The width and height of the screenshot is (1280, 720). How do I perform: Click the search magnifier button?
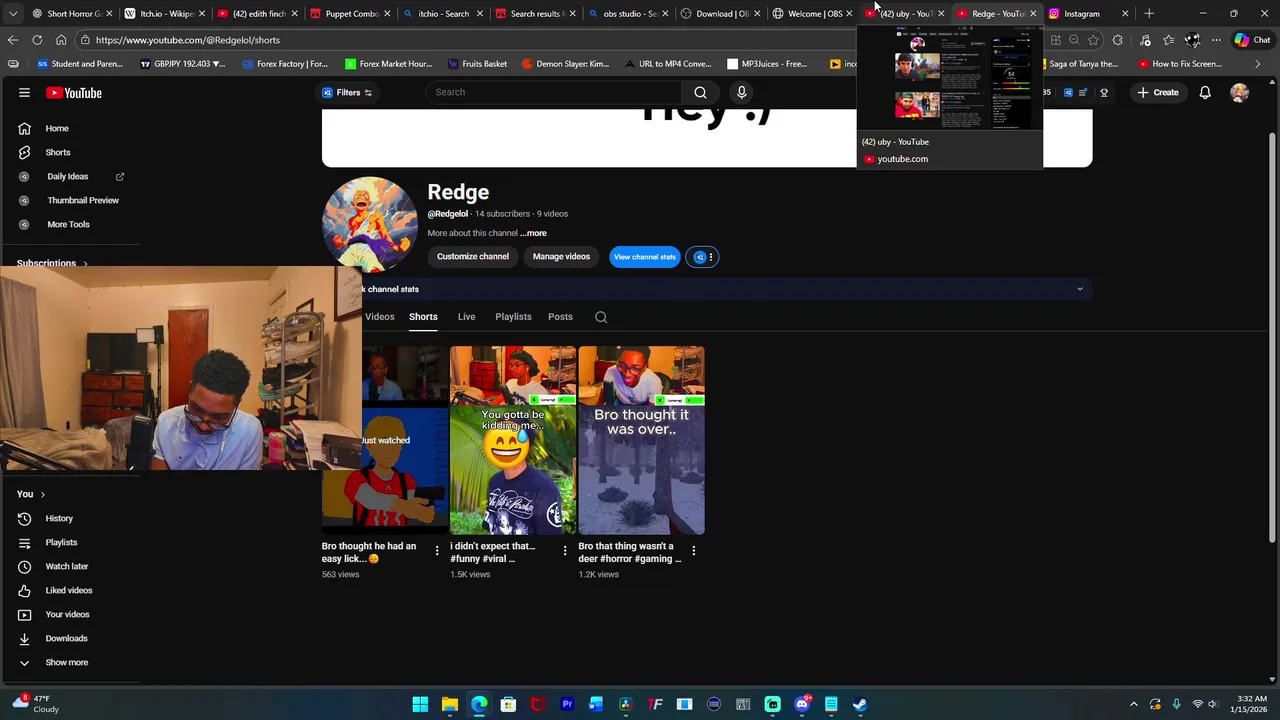tap(700, 92)
